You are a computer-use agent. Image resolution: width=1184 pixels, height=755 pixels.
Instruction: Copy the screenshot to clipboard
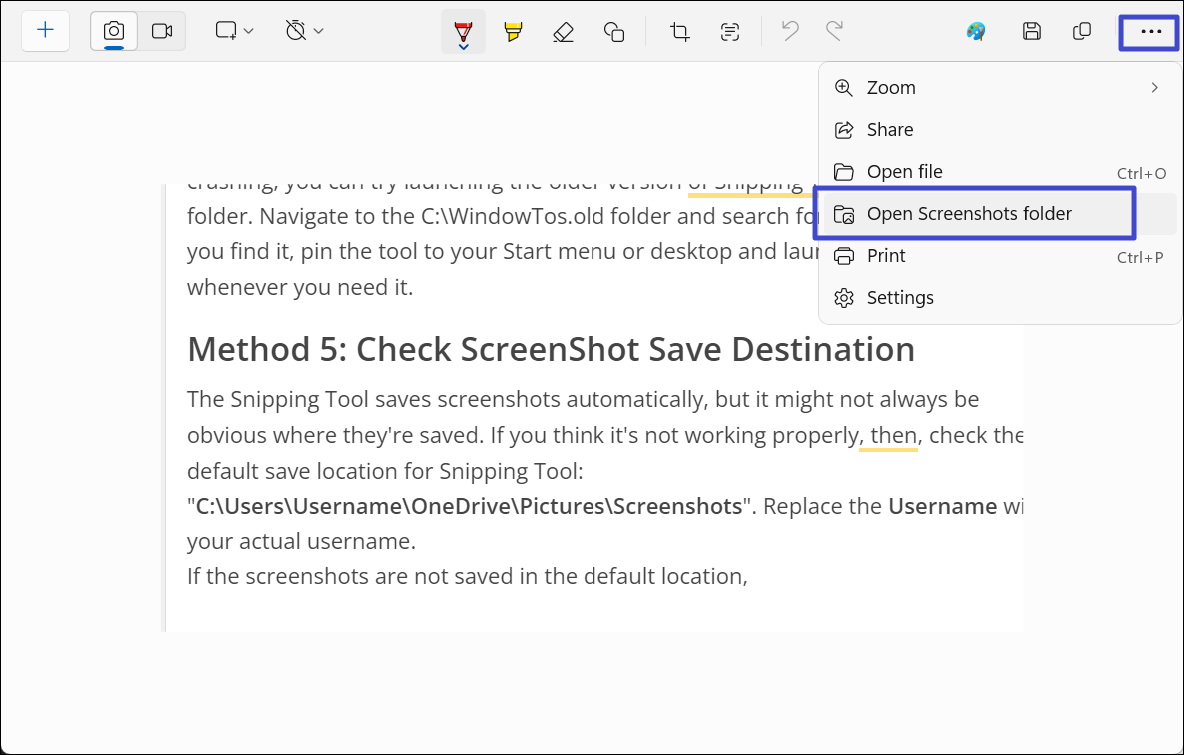coord(1081,31)
